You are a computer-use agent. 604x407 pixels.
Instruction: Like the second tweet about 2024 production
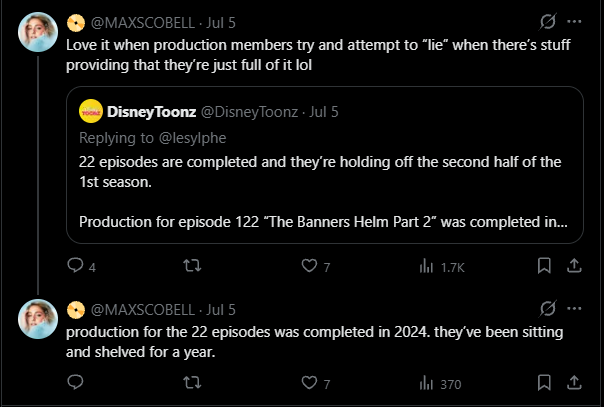315,383
